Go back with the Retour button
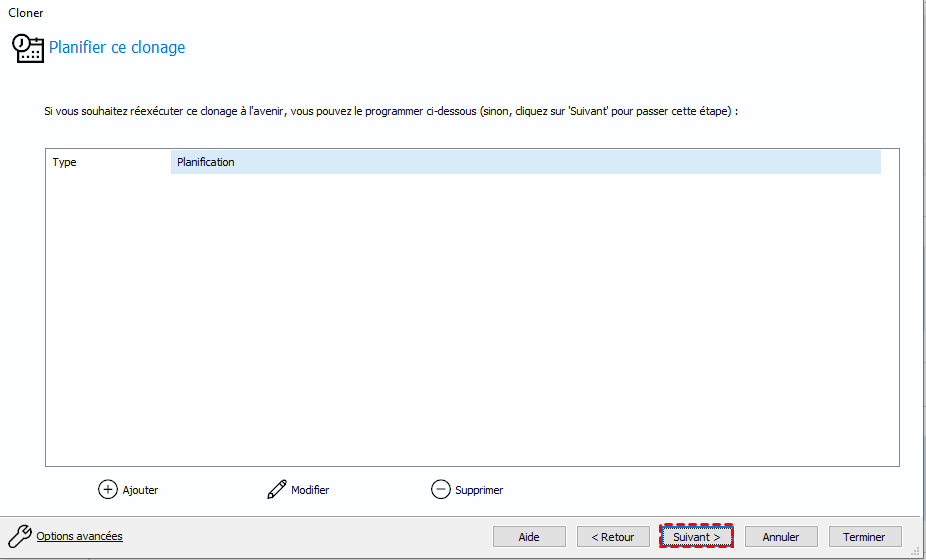The image size is (926, 560). point(613,537)
